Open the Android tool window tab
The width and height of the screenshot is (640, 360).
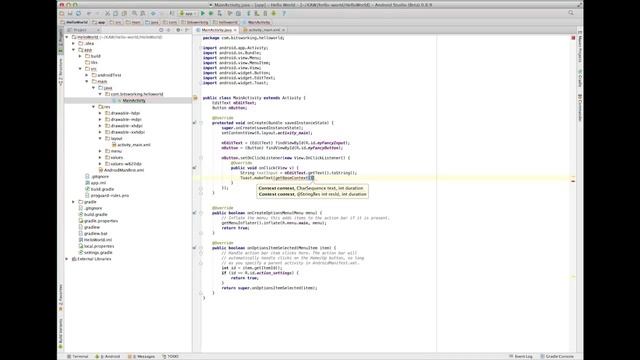point(108,356)
